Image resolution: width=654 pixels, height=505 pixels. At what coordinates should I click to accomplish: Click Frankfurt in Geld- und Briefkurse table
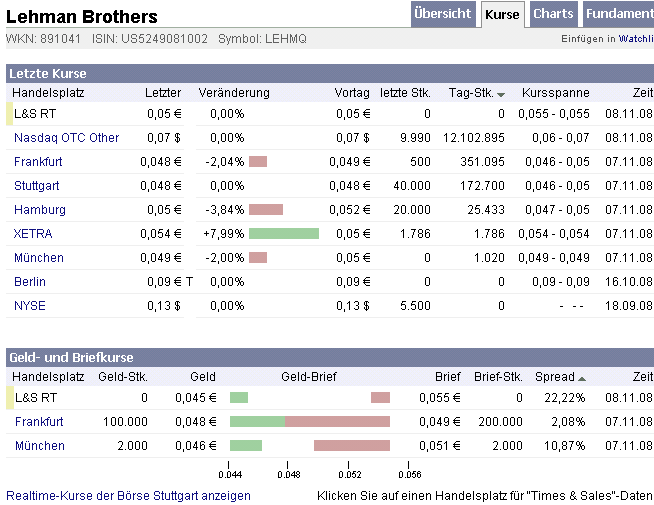coord(39,422)
